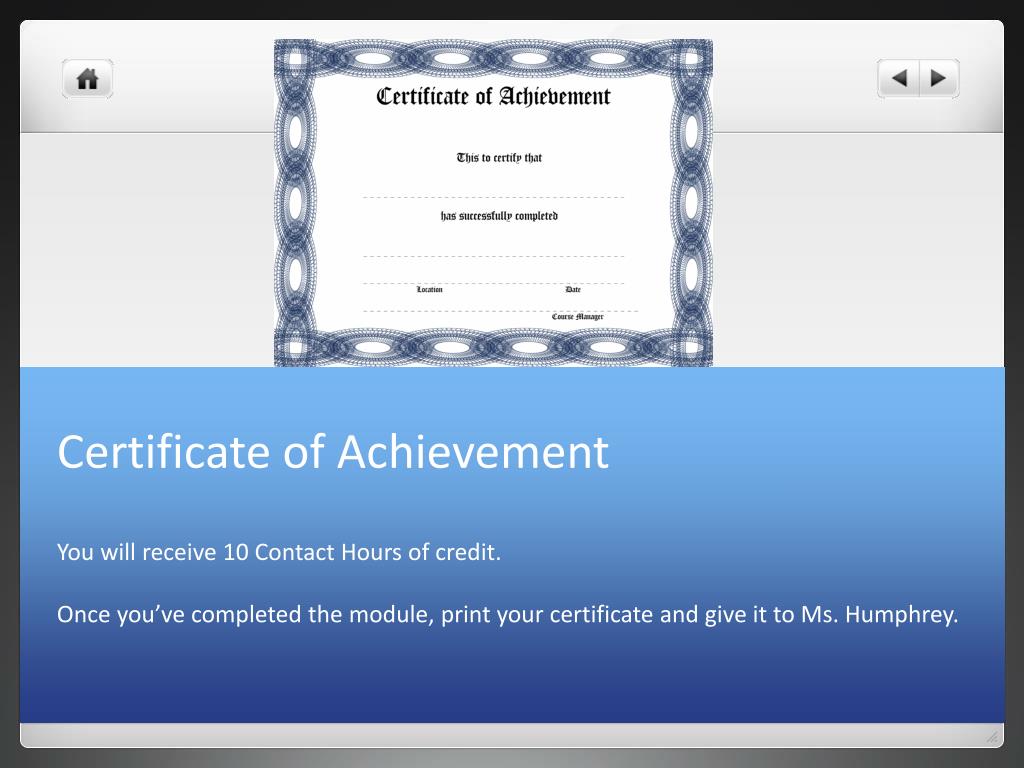Click the gothic certificate title text
Viewport: 1024px width, 768px height.
(x=493, y=96)
